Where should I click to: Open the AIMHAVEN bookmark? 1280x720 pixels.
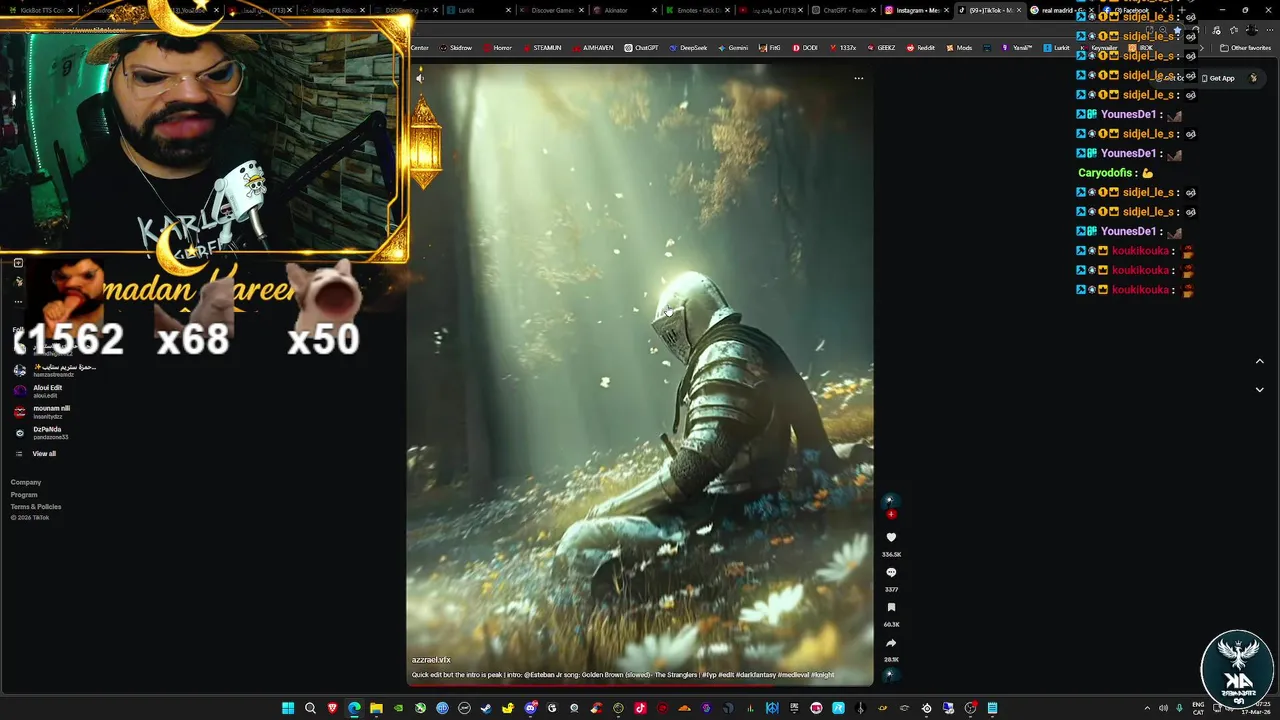point(592,47)
